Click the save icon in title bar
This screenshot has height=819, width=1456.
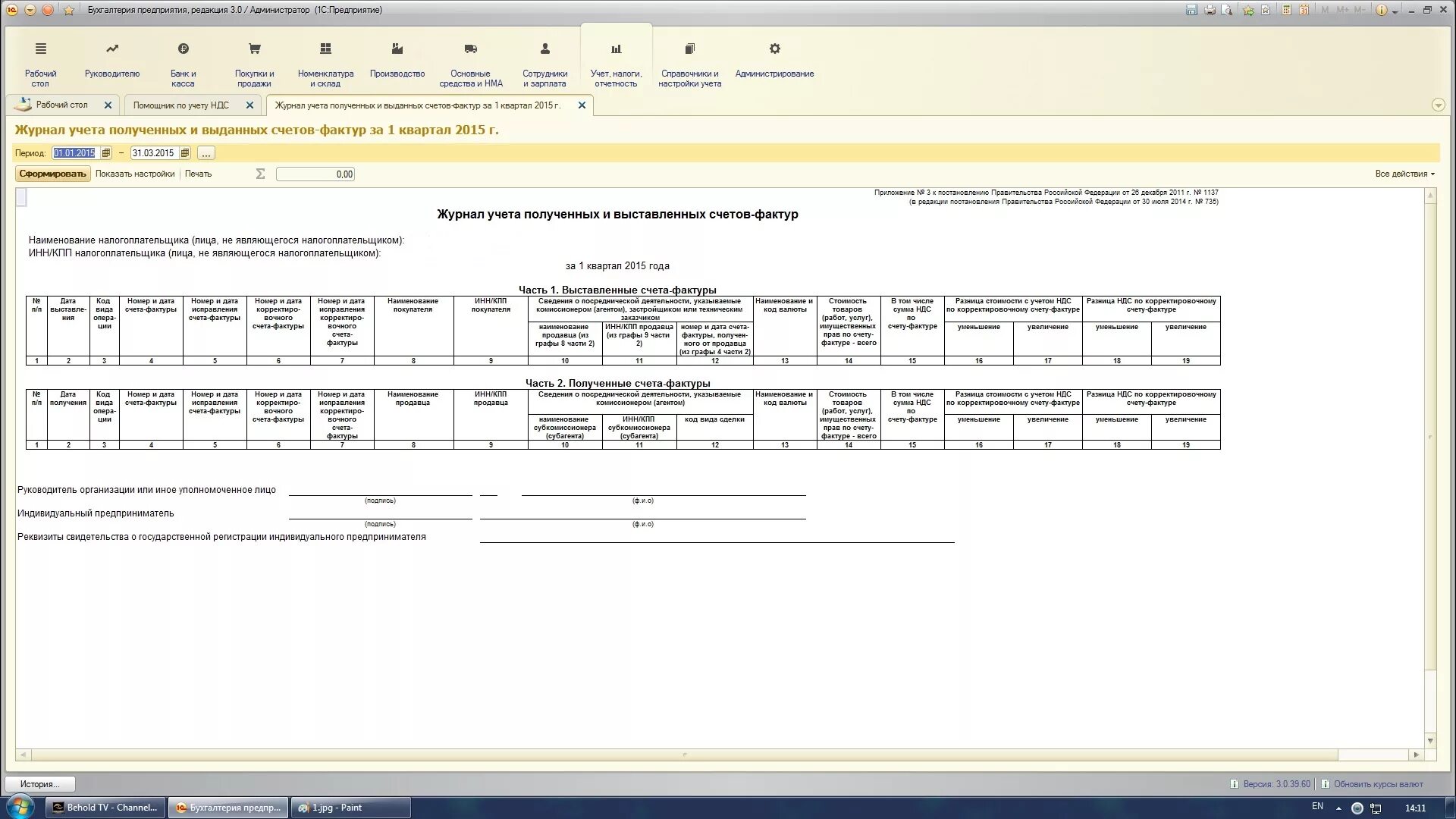click(1191, 10)
